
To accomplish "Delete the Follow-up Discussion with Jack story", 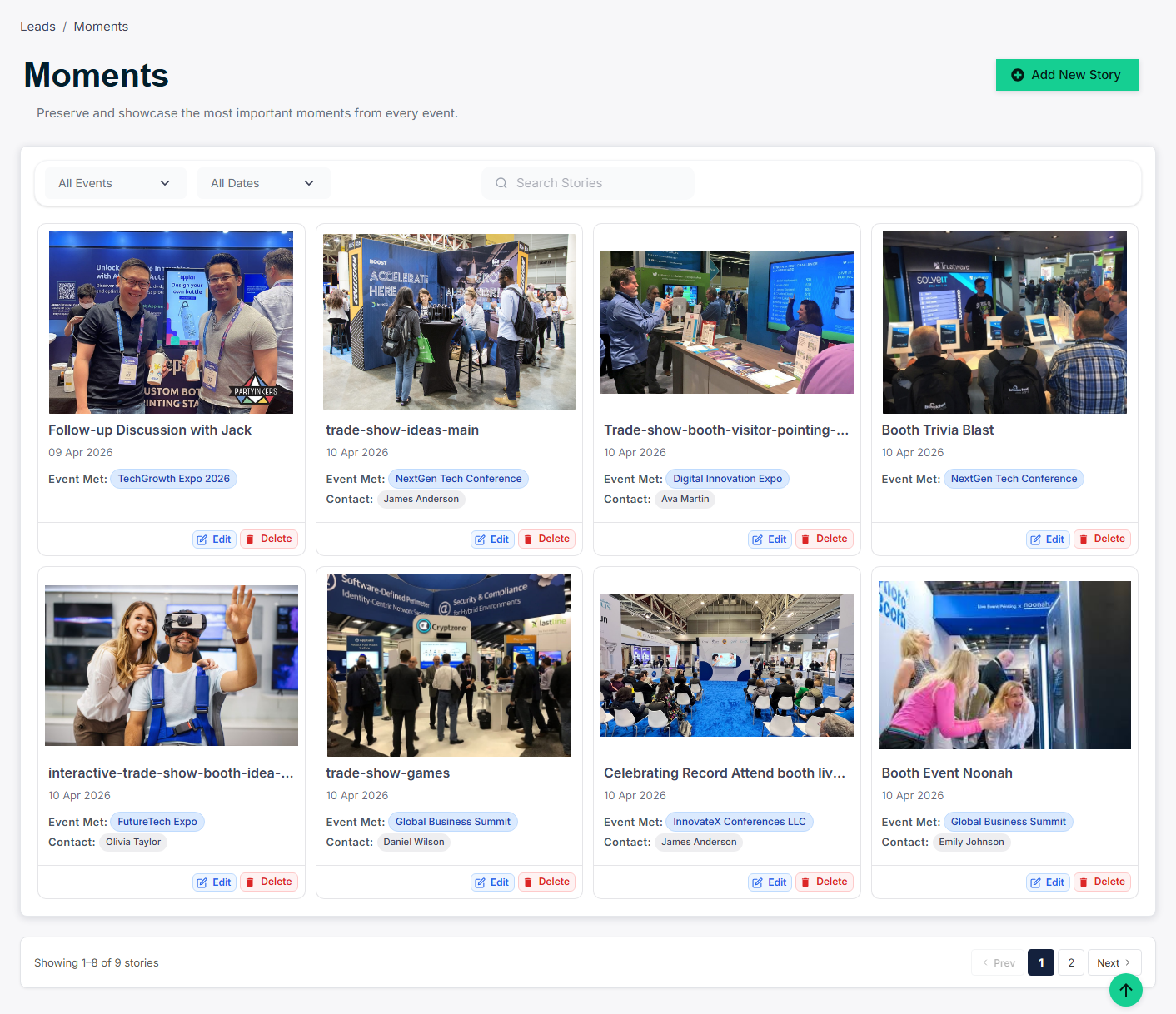I will click(269, 539).
